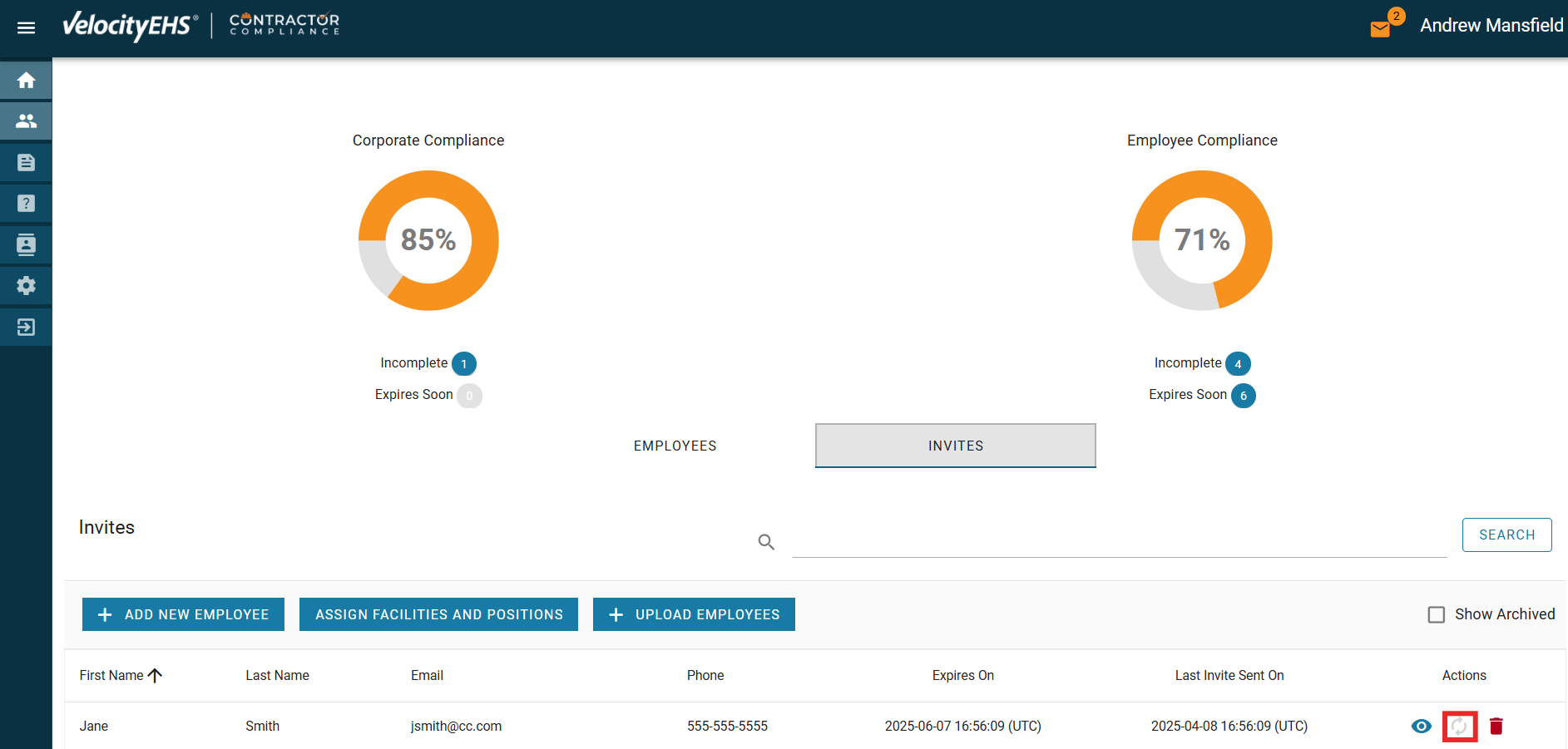Click the Invites search input field
The image size is (1568, 749).
pyautogui.click(x=1119, y=540)
